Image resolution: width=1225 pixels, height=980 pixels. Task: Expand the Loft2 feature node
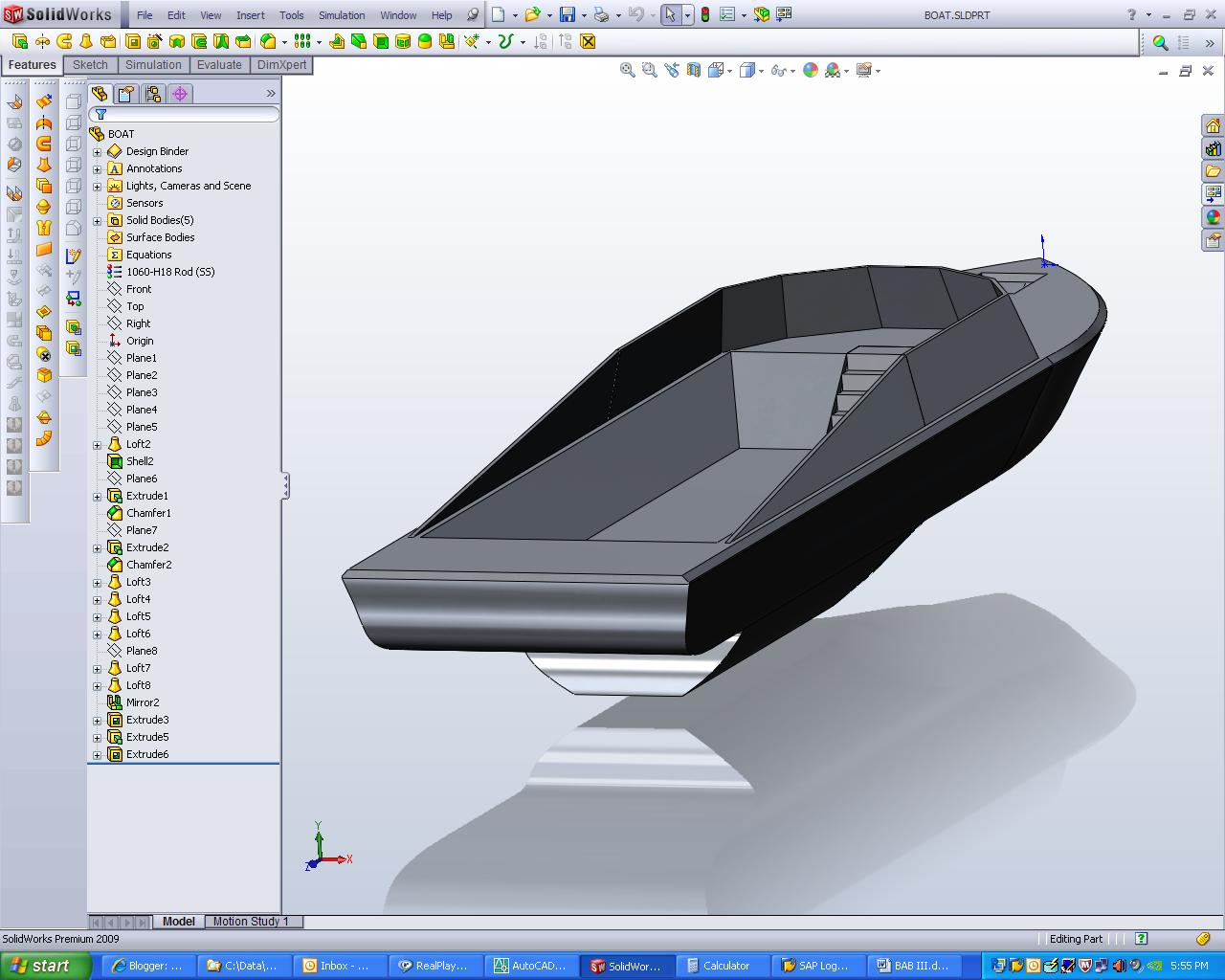97,443
